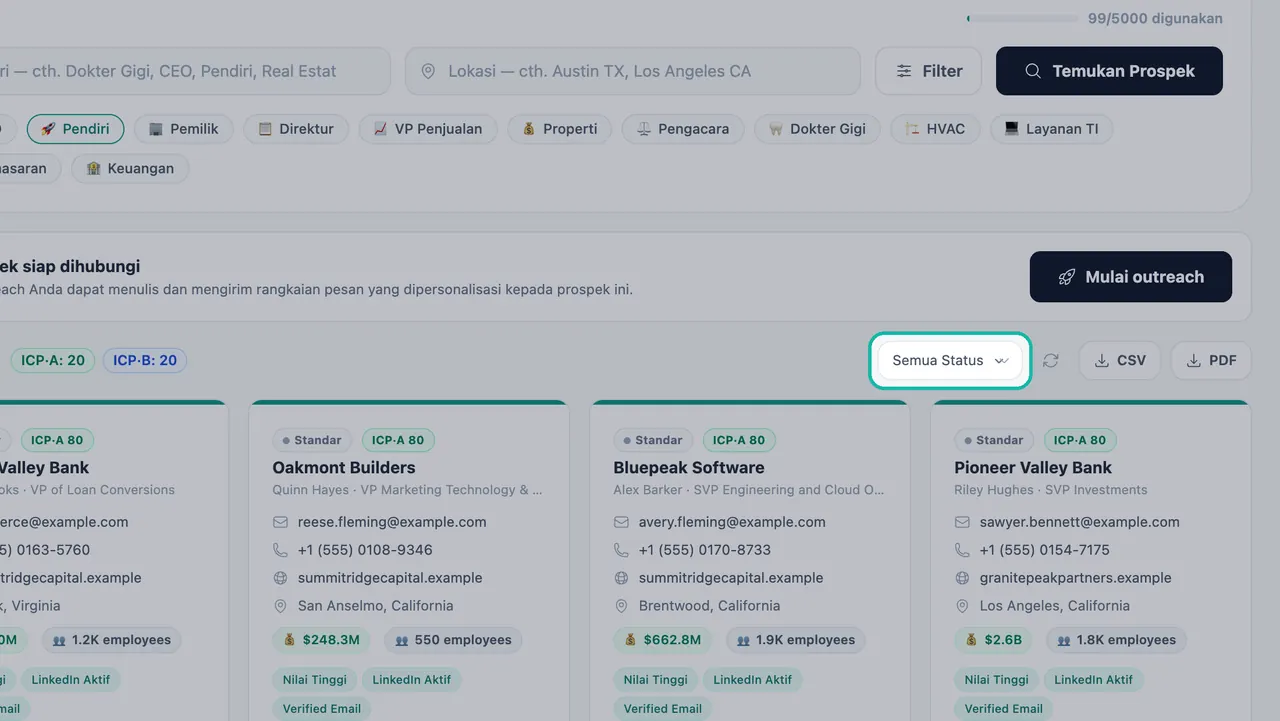Select the Pengacara quick filter chip
The image size is (1280, 721).
click(683, 129)
